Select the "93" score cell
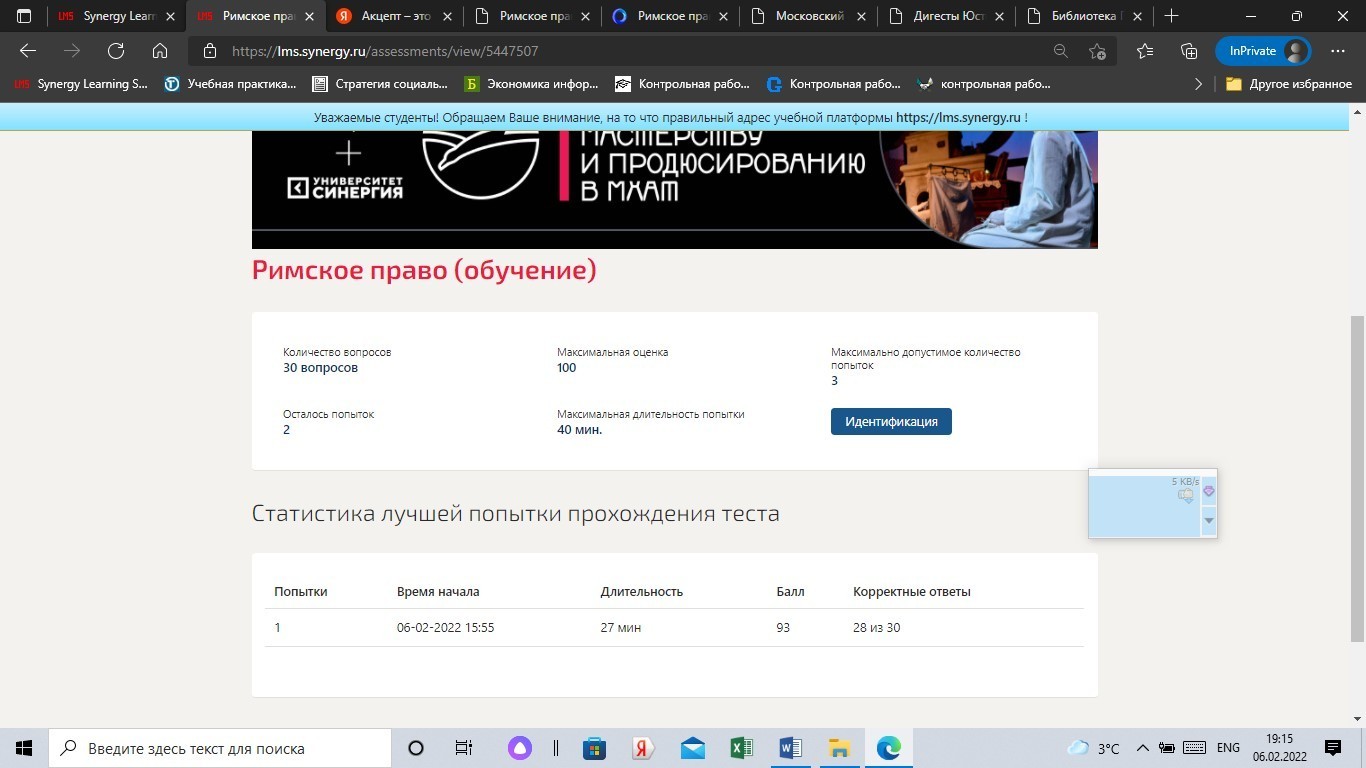 point(783,628)
